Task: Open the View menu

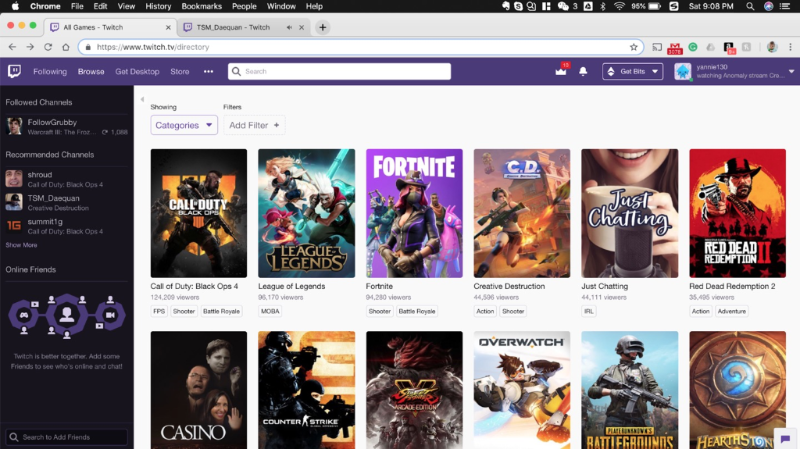Action: (x=126, y=6)
